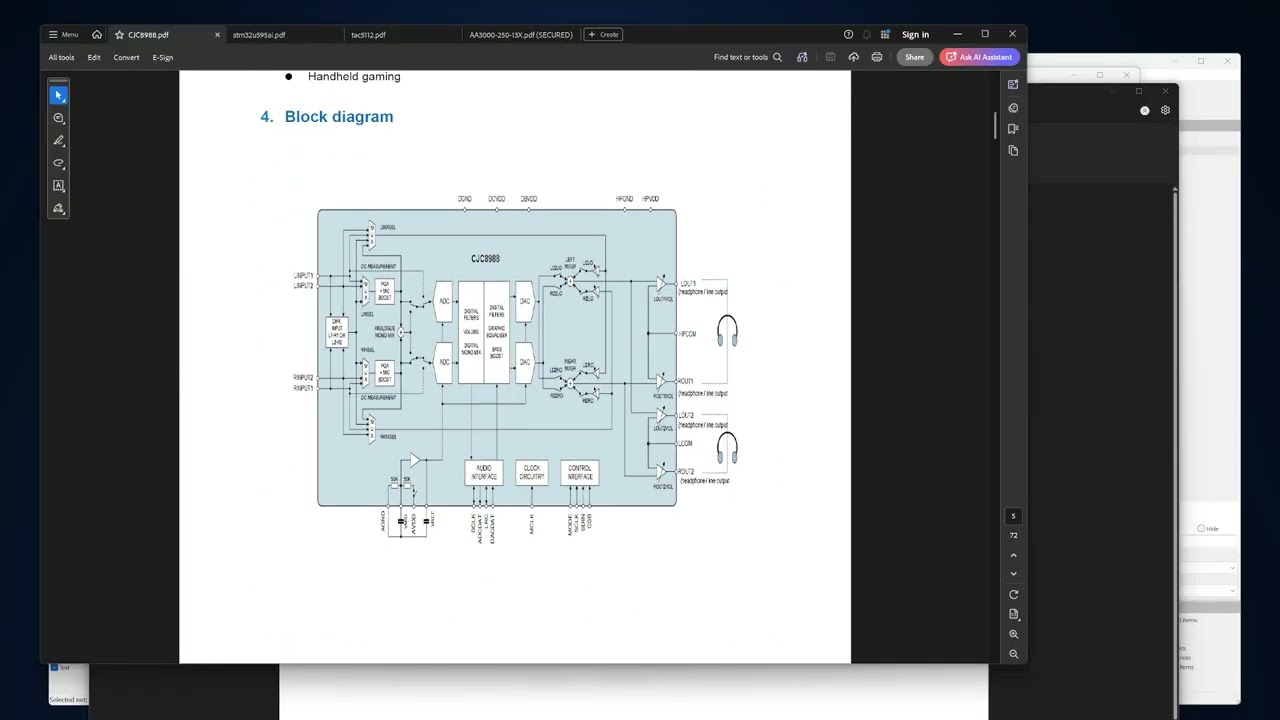1280x720 pixels.
Task: Switch to AA3000-250-13X.pdf (SECURED) tab
Action: [x=521, y=35]
